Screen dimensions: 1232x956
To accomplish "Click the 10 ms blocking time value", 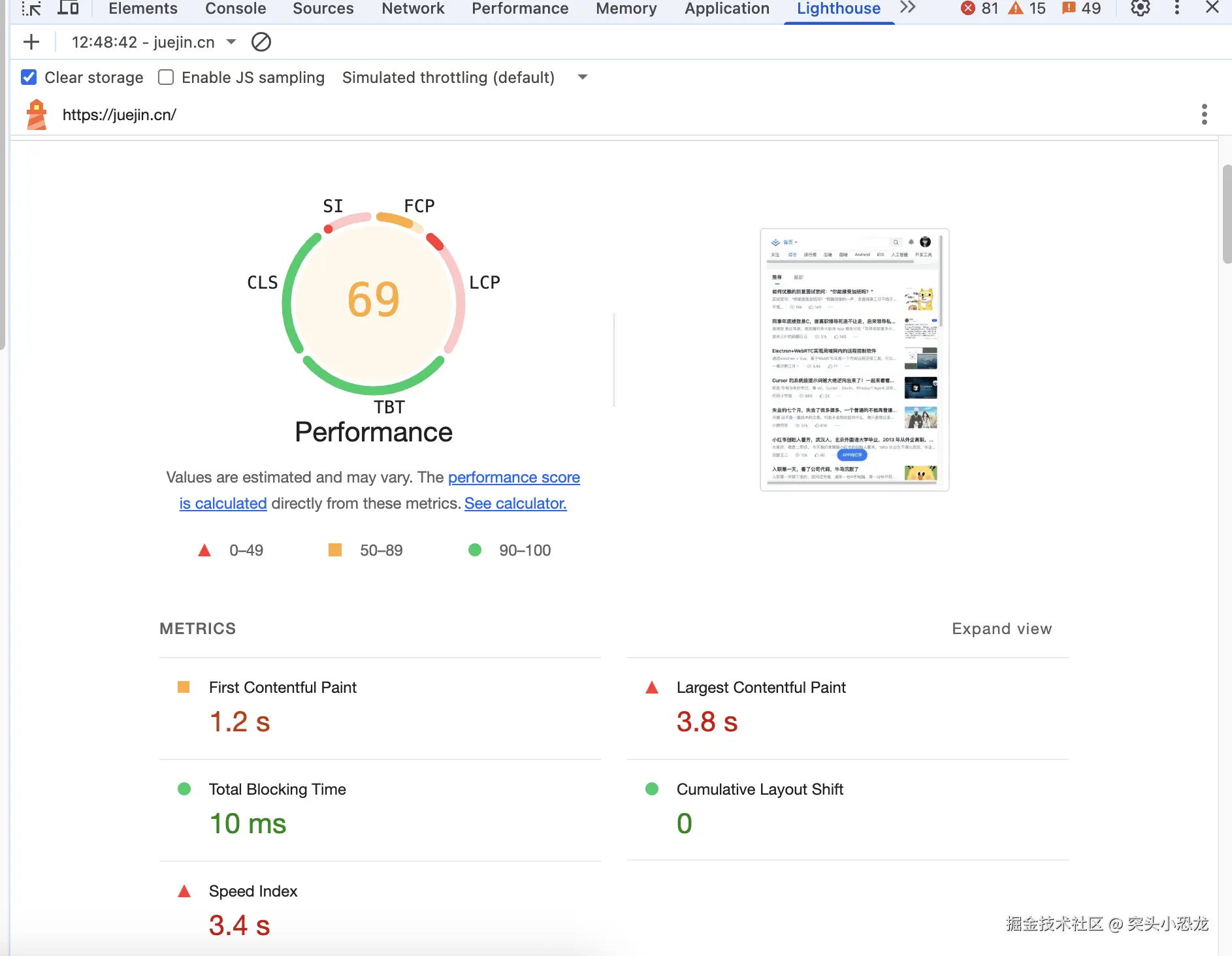I will pyautogui.click(x=248, y=824).
